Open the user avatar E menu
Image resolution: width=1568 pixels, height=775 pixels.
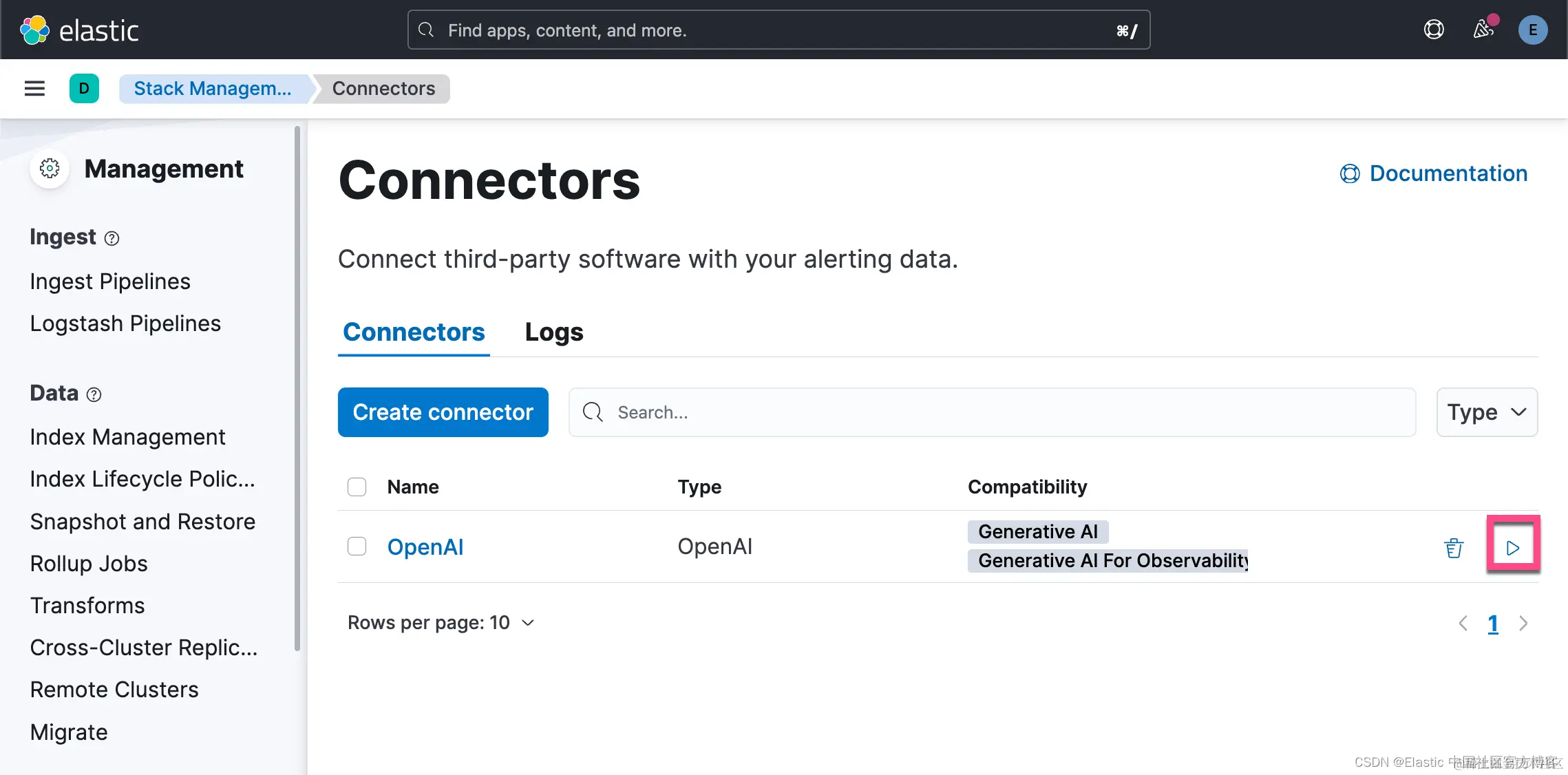click(x=1532, y=30)
